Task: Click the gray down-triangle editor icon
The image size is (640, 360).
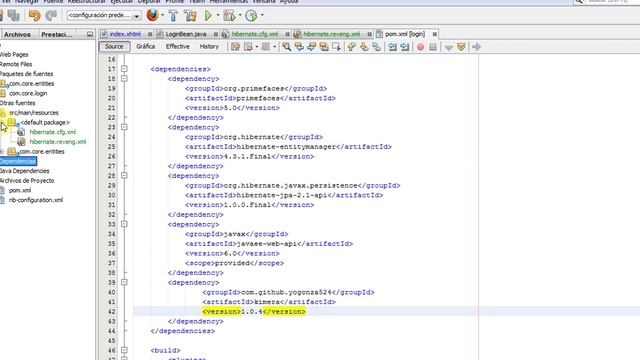Action: click(x=449, y=47)
